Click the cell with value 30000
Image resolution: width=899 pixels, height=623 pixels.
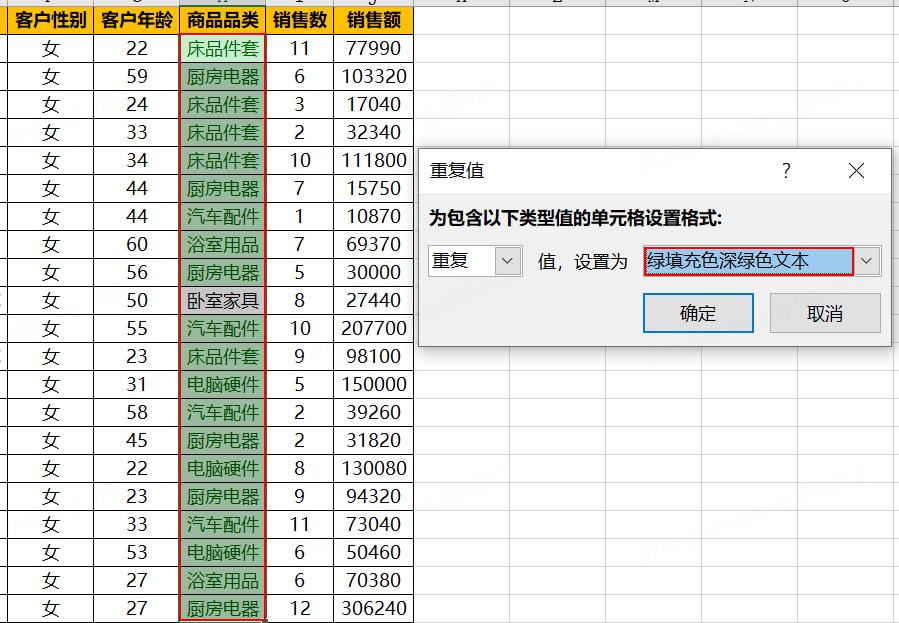coord(373,272)
